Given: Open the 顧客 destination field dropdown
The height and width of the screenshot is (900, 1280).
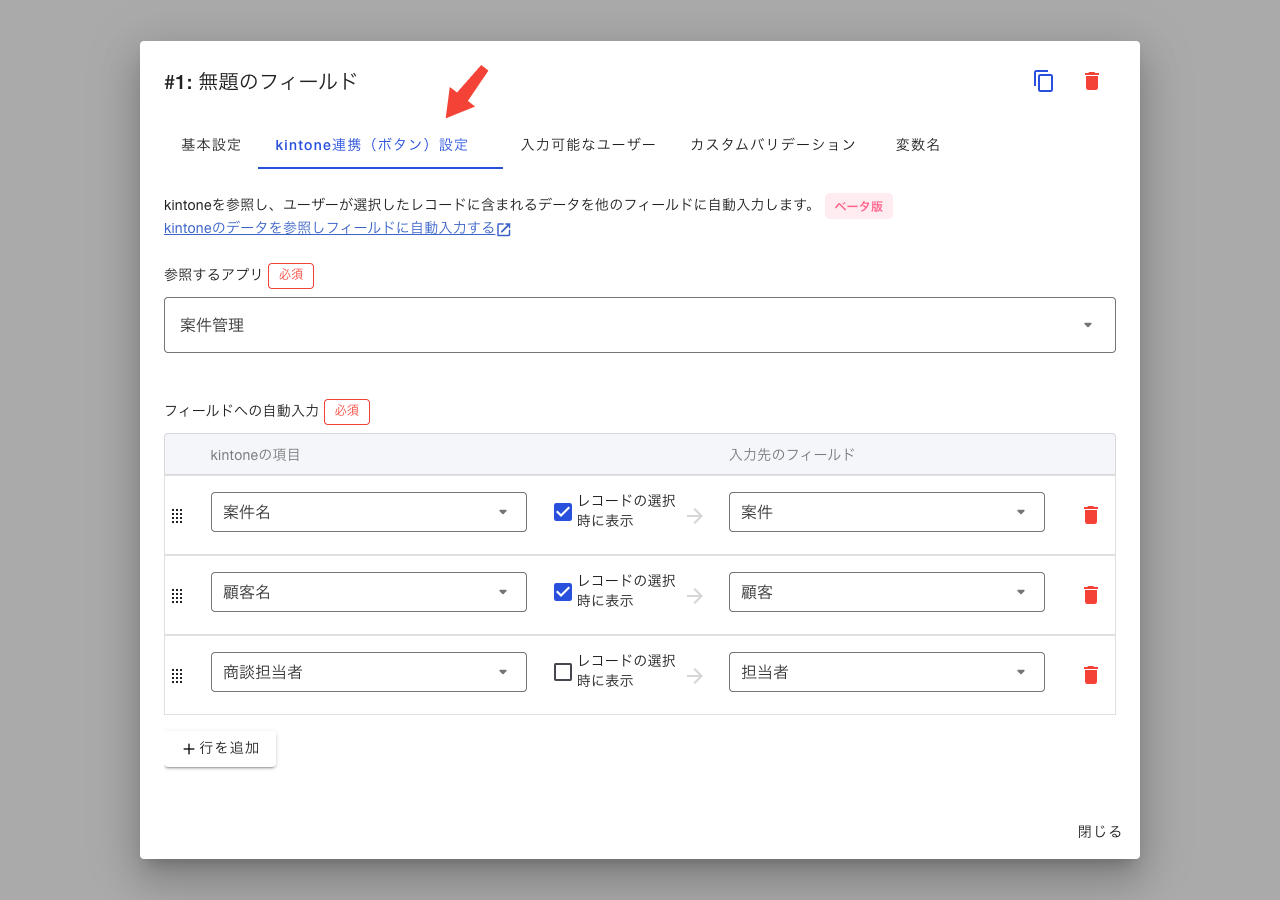Looking at the screenshot, I should (x=887, y=592).
